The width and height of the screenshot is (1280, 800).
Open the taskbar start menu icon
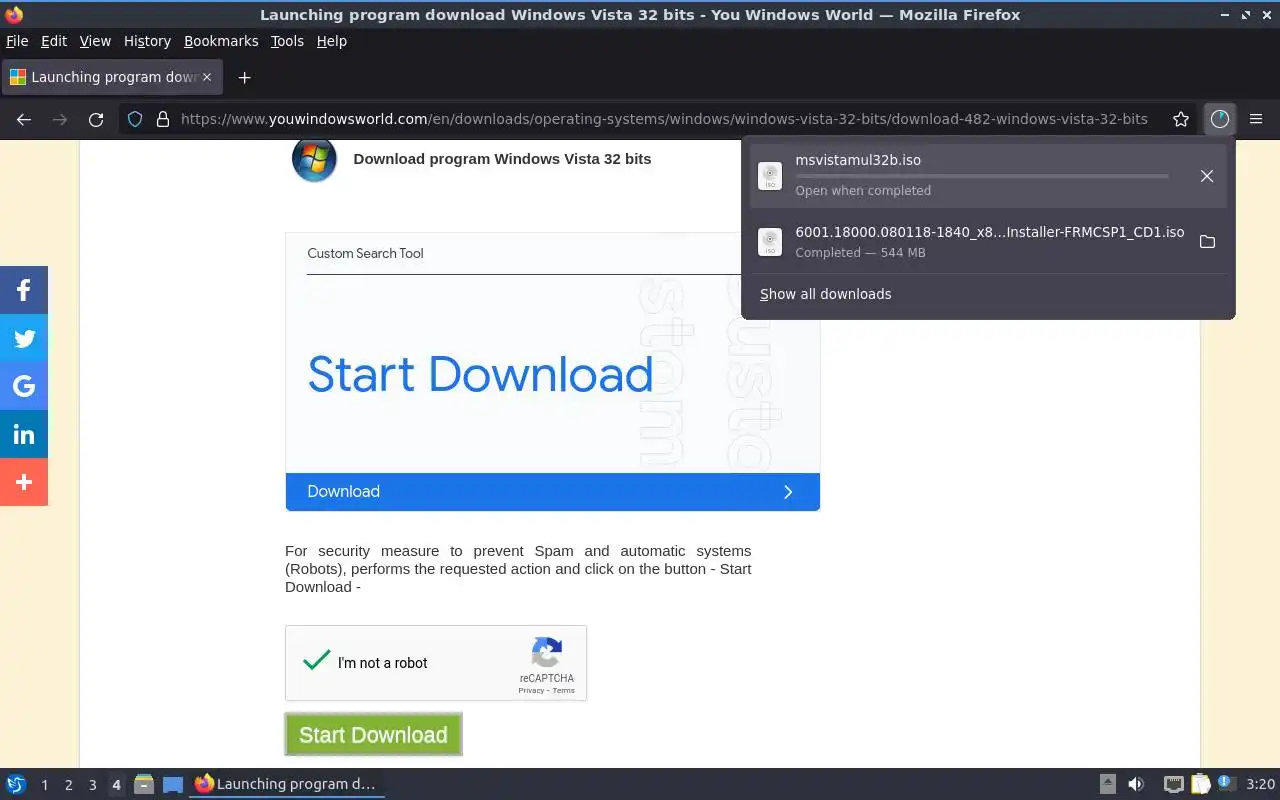coord(16,784)
